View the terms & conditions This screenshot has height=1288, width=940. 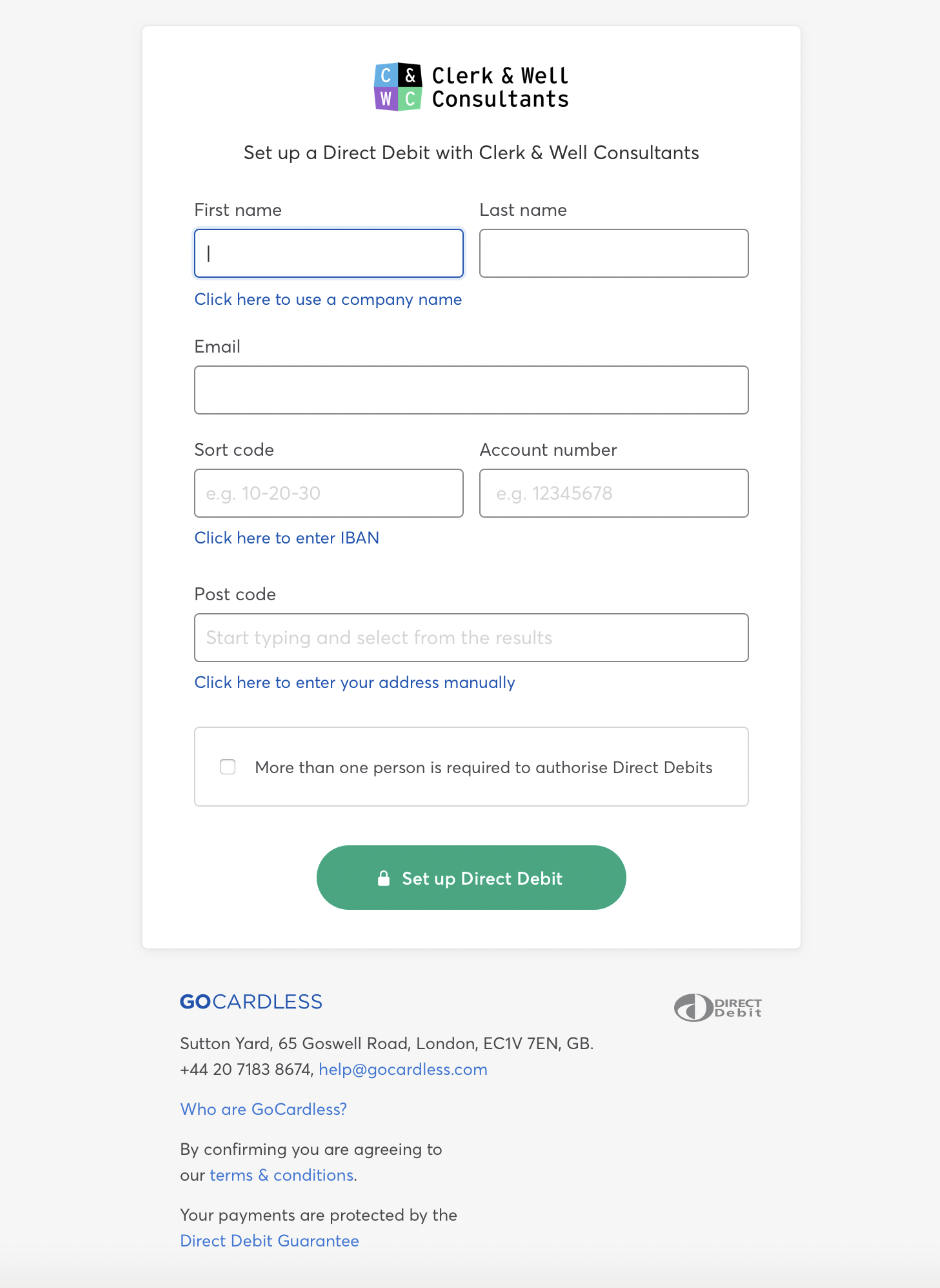[x=281, y=1175]
